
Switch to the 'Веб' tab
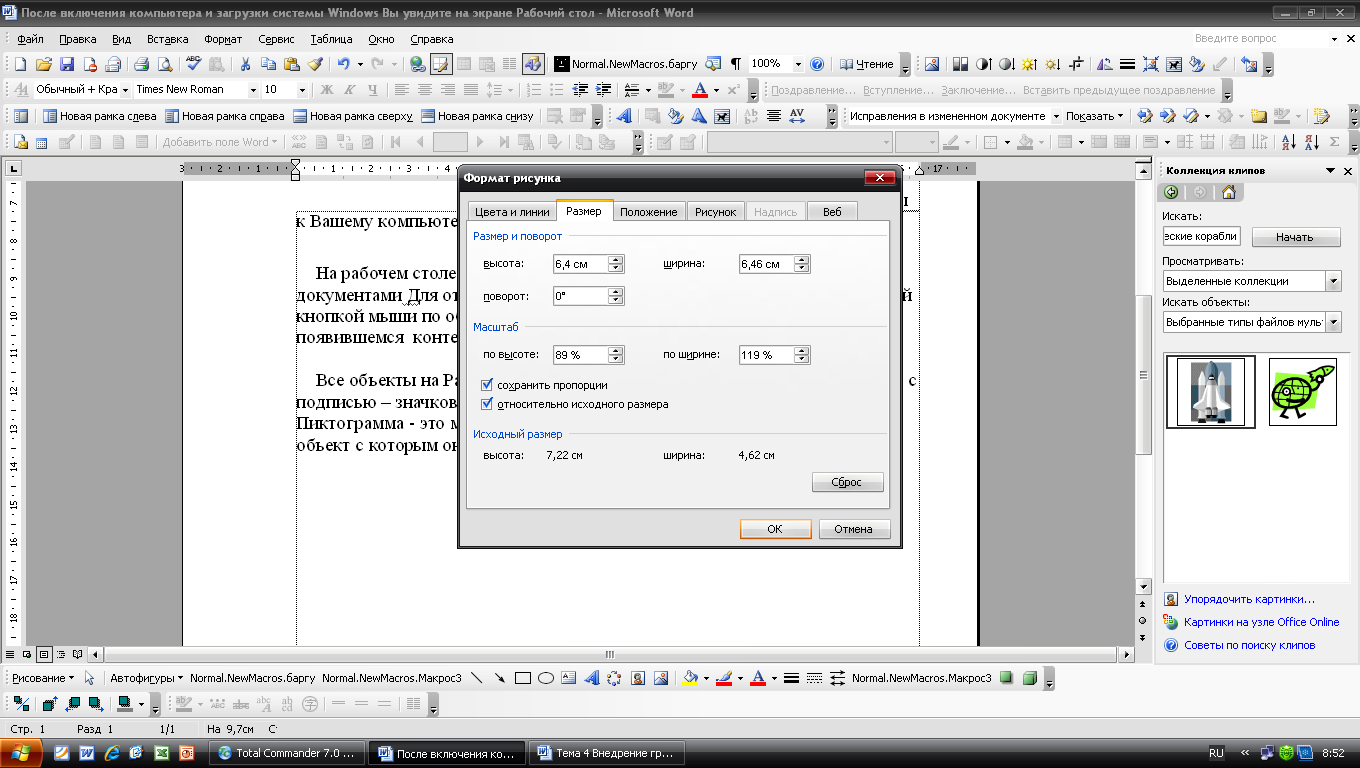(x=832, y=212)
